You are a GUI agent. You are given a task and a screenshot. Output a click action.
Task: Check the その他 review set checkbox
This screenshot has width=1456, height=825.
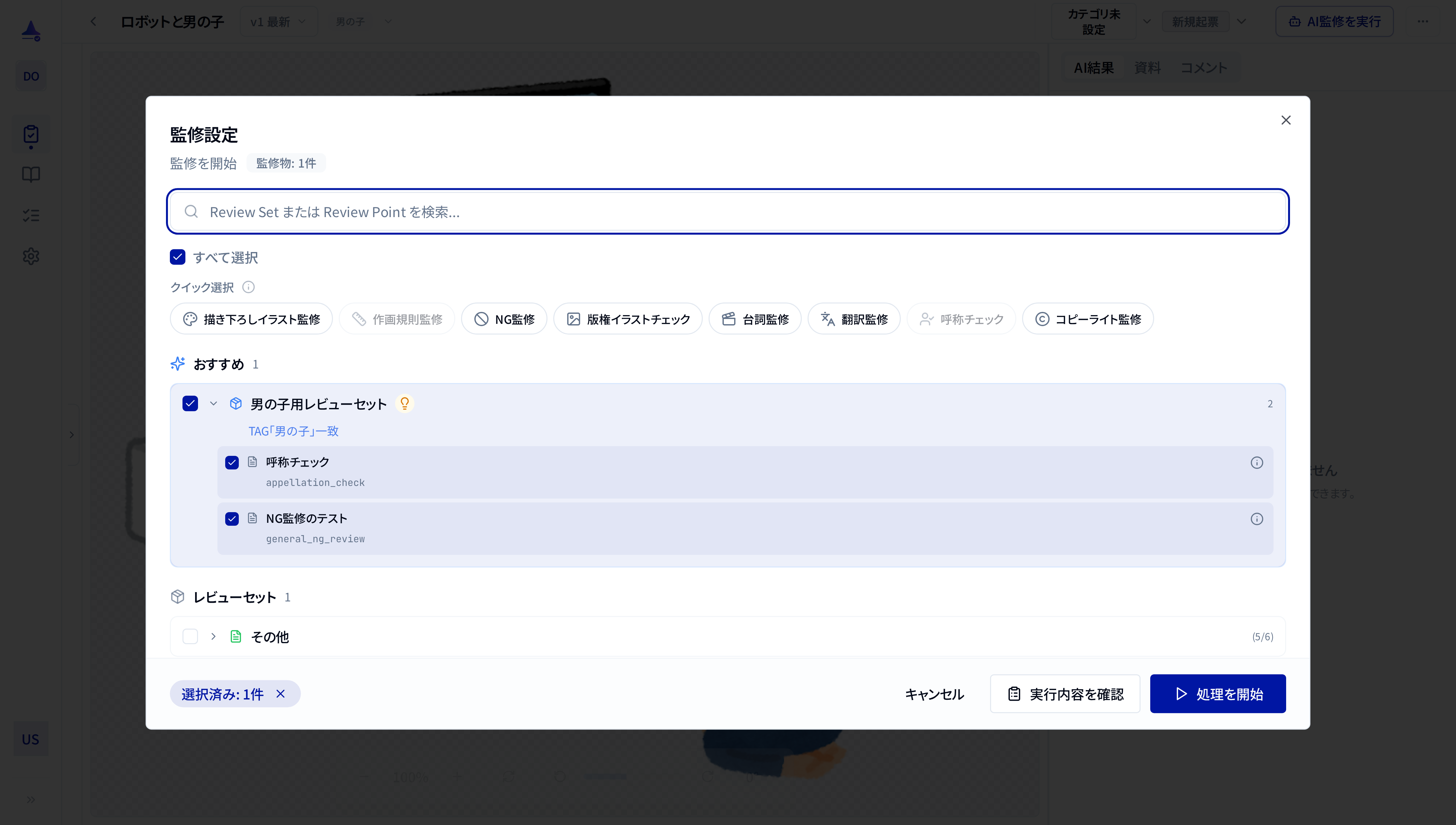190,636
